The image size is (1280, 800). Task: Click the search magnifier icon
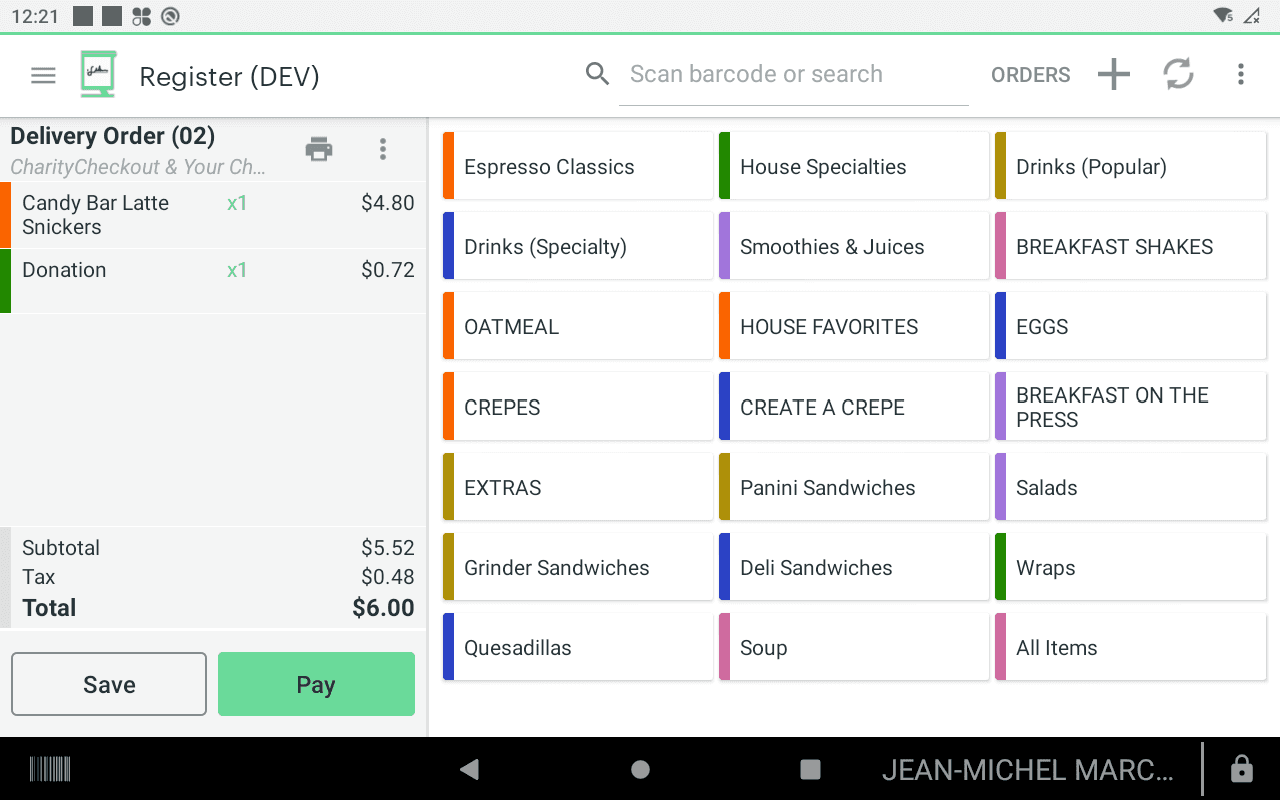pyautogui.click(x=597, y=74)
